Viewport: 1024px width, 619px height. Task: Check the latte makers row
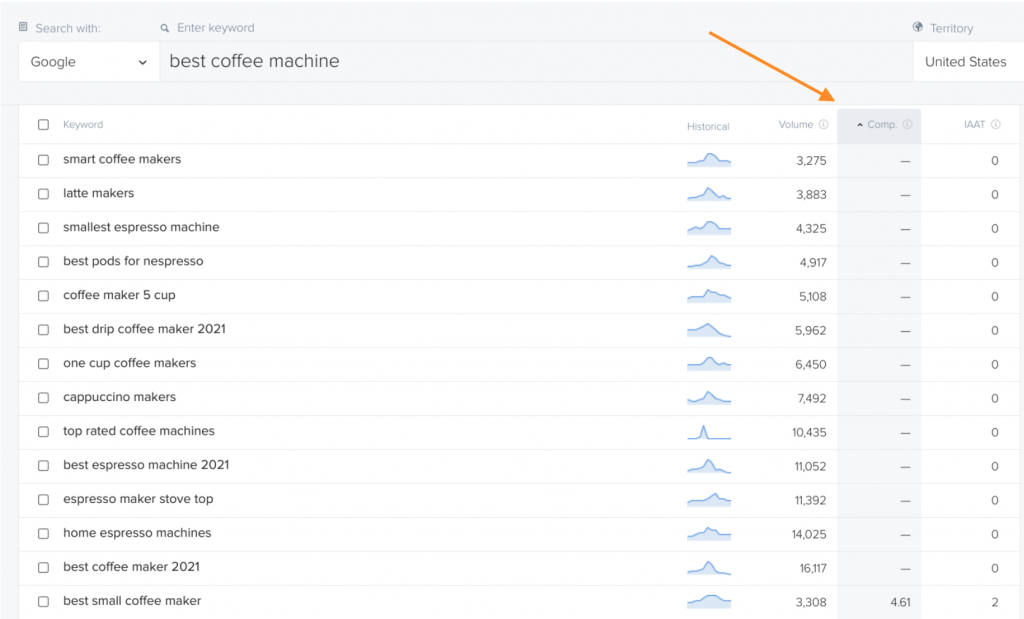(43, 194)
